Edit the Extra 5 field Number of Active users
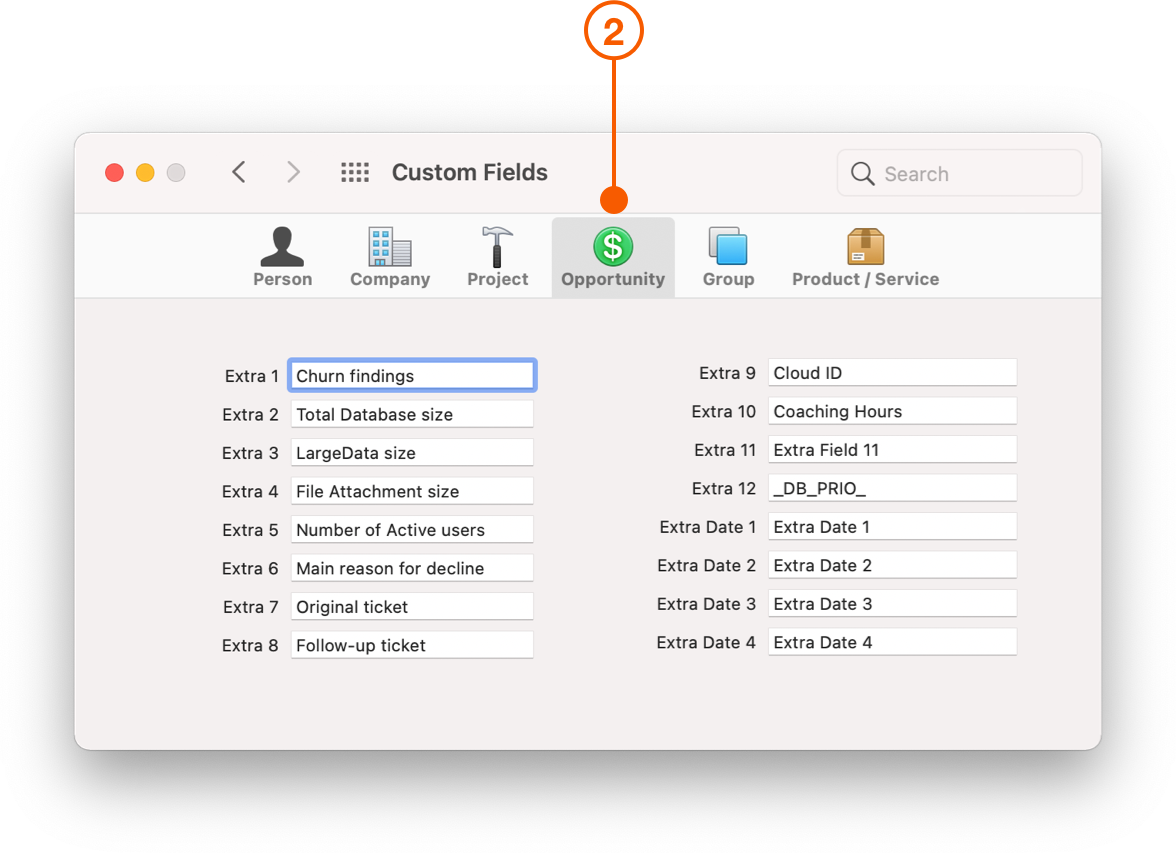1176x854 pixels. pos(412,529)
